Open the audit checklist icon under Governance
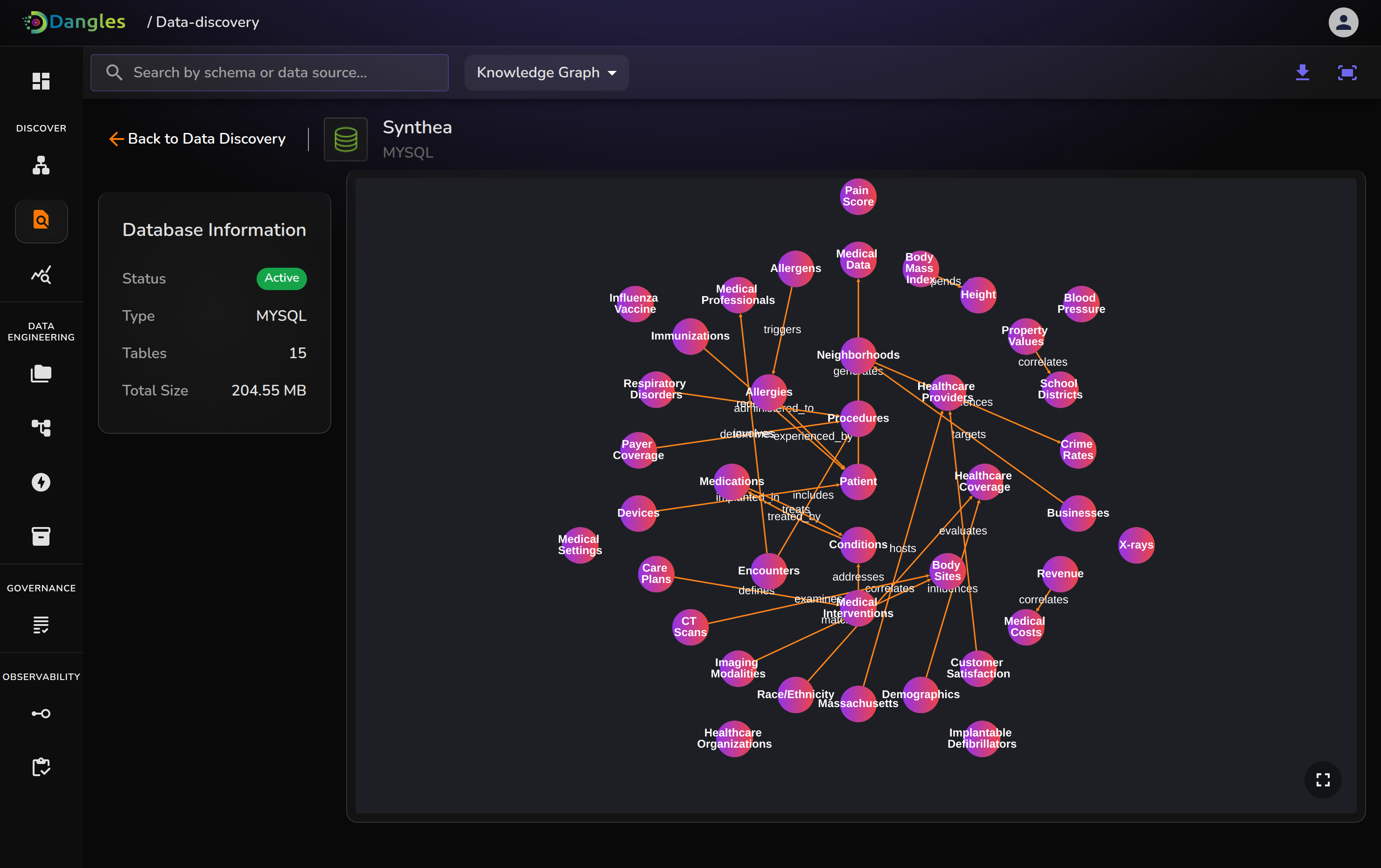The width and height of the screenshot is (1381, 868). (41, 625)
